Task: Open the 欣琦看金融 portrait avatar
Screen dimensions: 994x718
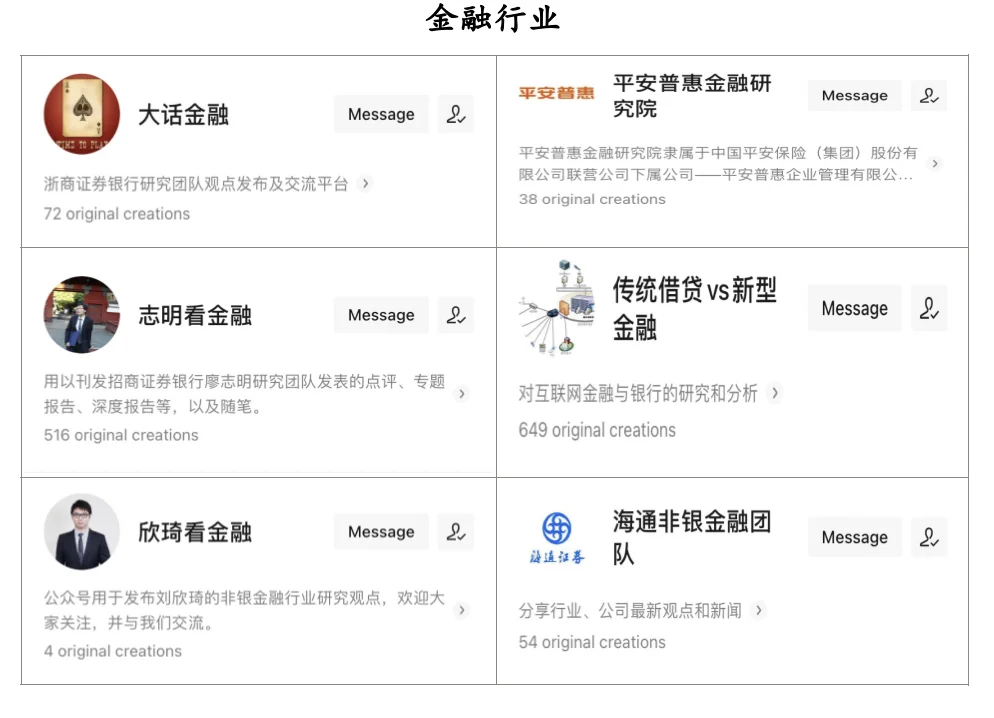Action: point(82,532)
